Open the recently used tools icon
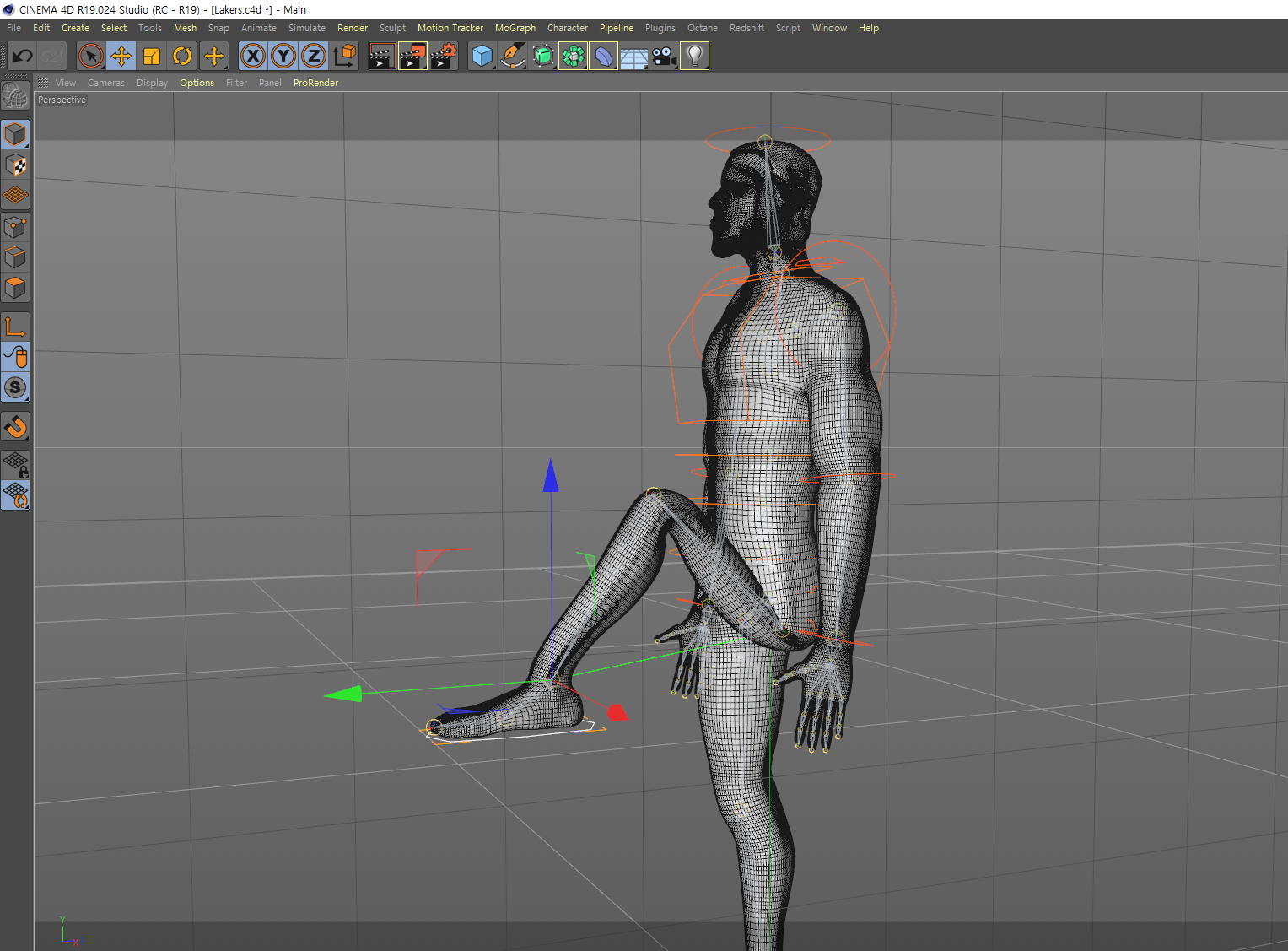This screenshot has width=1288, height=951. pos(214,57)
